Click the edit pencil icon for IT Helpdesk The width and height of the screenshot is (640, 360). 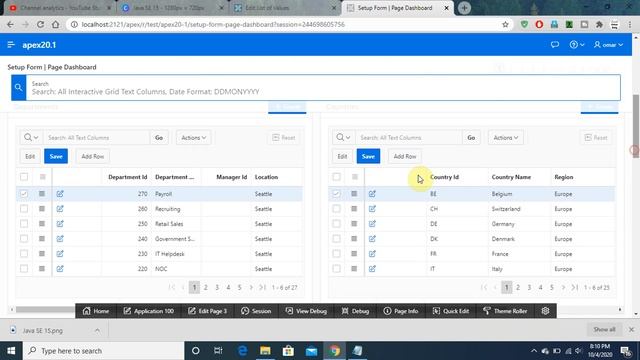coord(60,253)
